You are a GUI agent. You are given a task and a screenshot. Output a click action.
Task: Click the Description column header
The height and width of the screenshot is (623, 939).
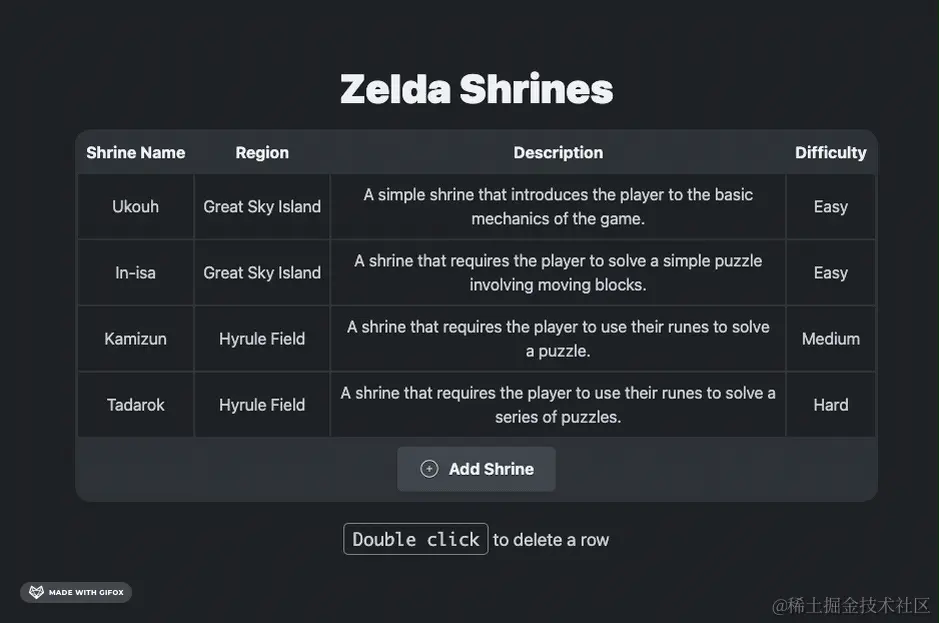558,153
